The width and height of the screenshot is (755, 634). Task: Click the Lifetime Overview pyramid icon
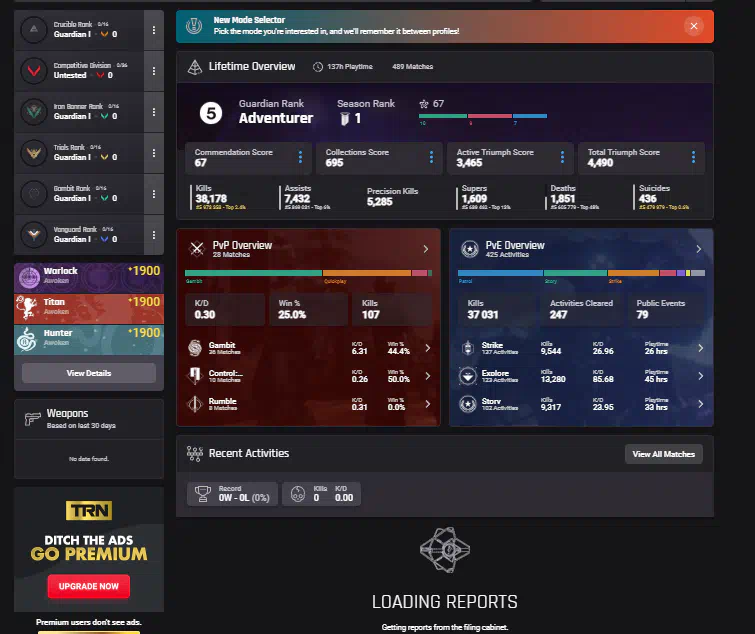[195, 67]
